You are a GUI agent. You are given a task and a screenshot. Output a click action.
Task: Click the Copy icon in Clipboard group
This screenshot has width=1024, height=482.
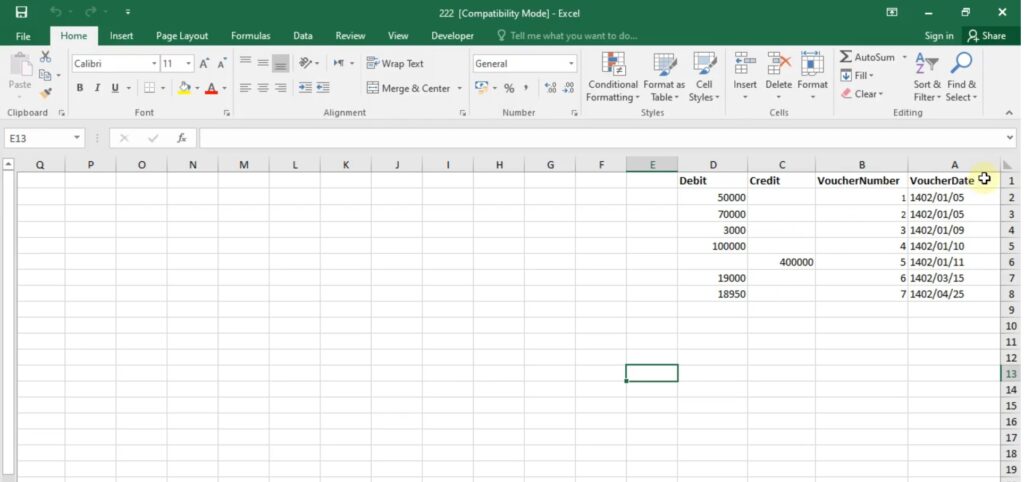(45, 75)
